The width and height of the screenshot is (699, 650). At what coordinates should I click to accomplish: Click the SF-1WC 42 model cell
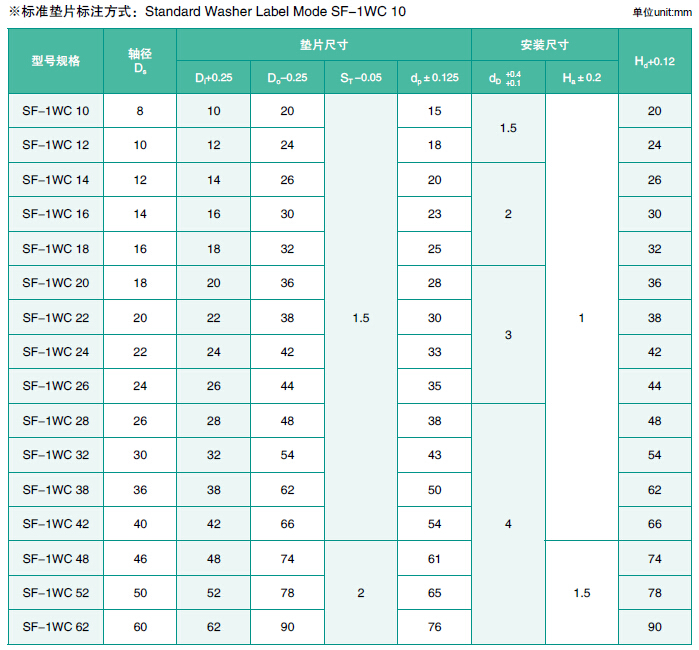(x=56, y=524)
